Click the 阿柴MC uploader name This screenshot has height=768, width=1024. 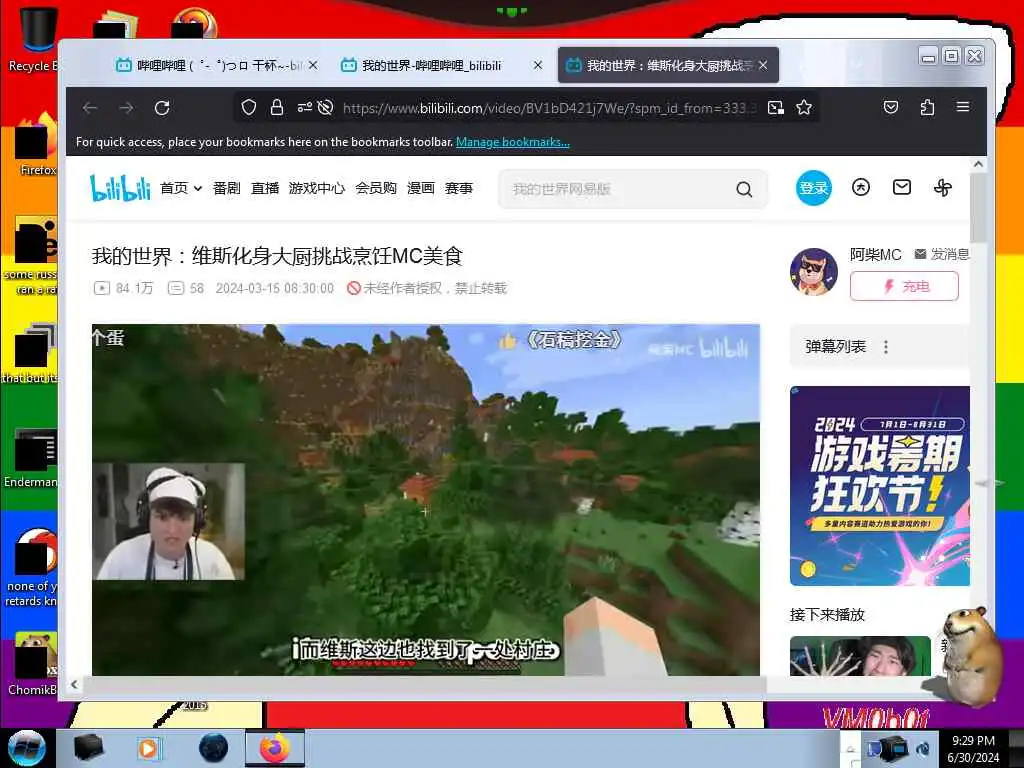click(875, 255)
